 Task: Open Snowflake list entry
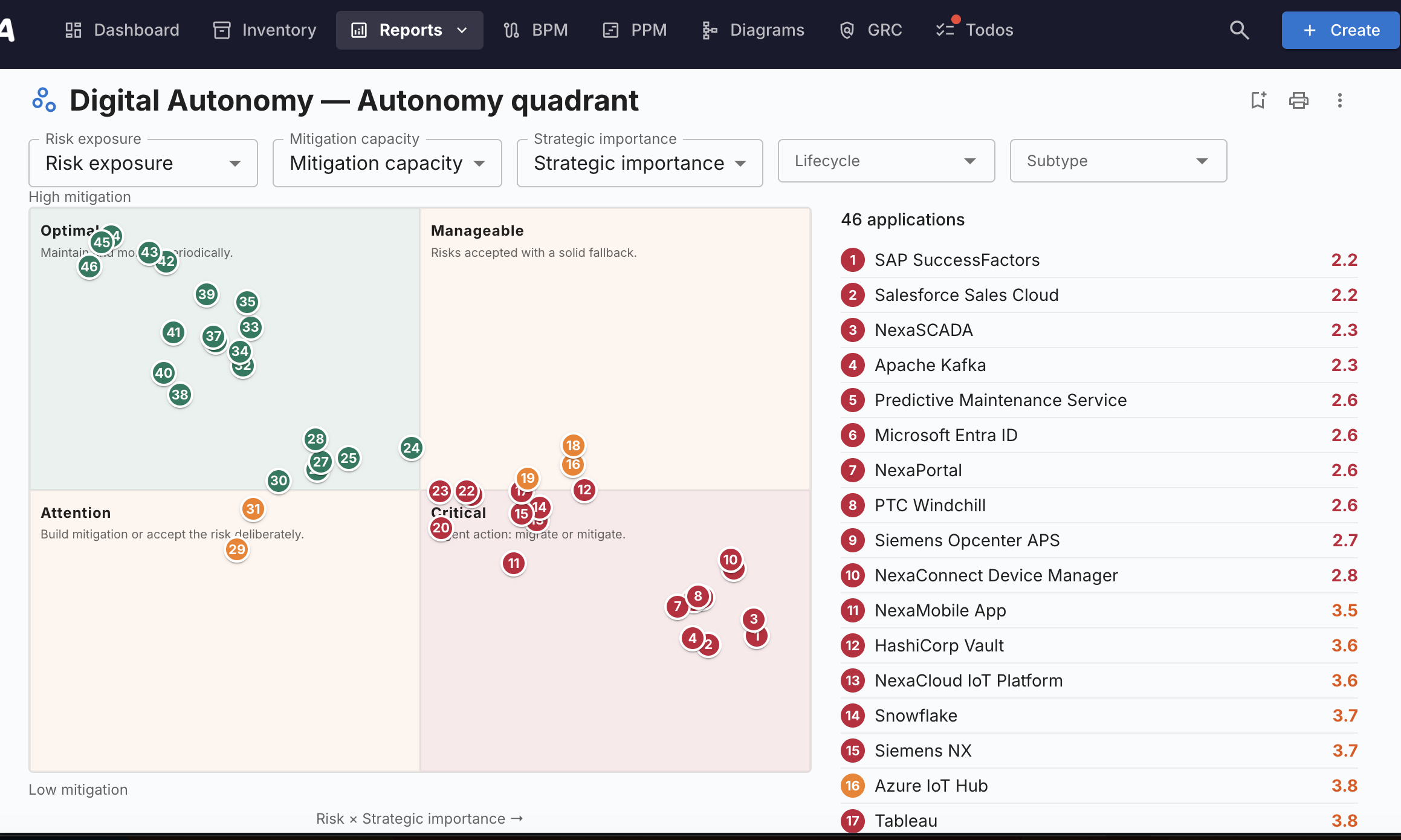point(1099,716)
